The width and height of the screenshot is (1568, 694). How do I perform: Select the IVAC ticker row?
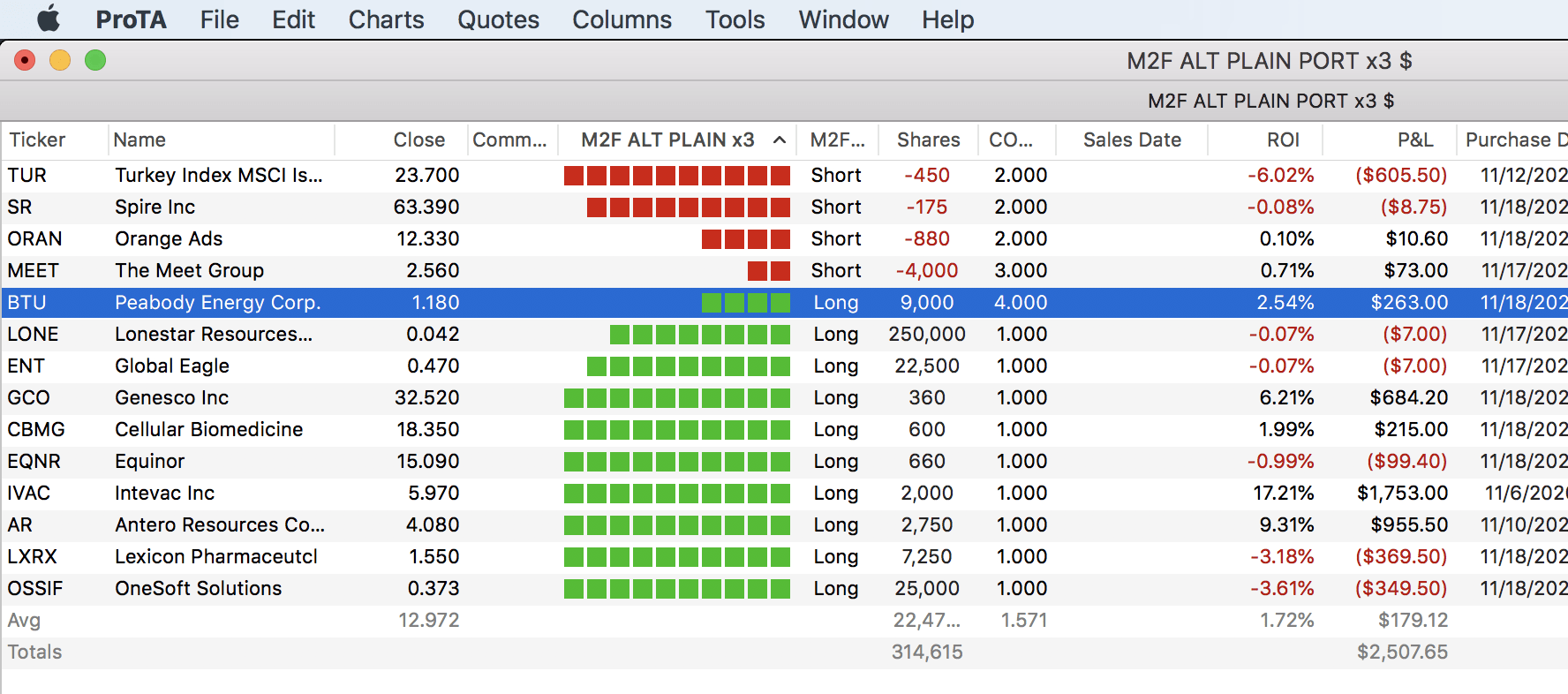pyautogui.click(x=784, y=493)
